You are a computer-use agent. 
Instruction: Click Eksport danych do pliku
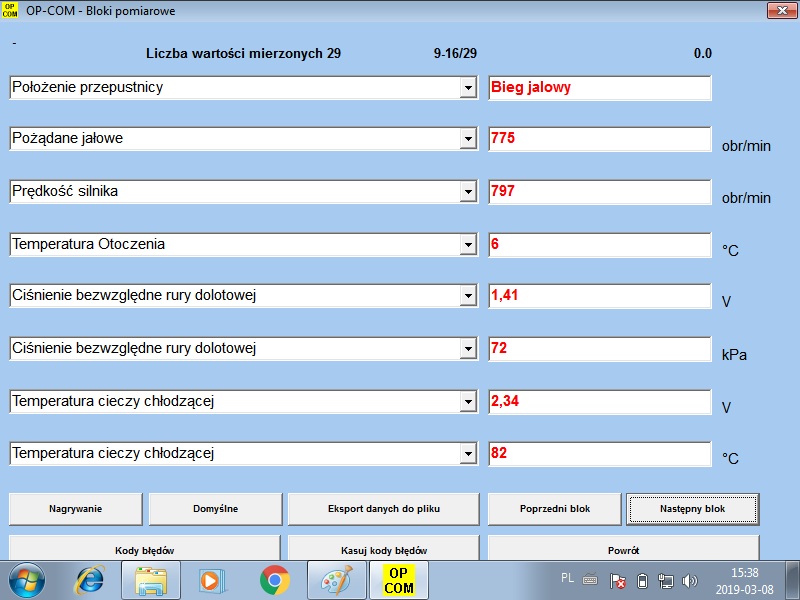384,509
